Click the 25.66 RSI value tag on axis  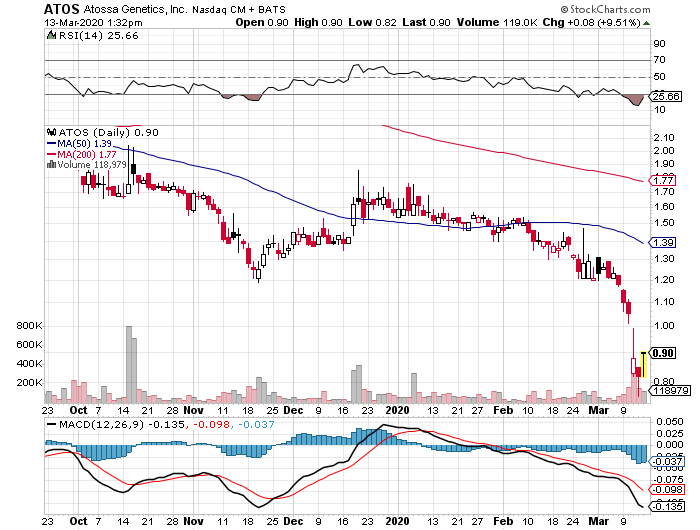(x=666, y=96)
